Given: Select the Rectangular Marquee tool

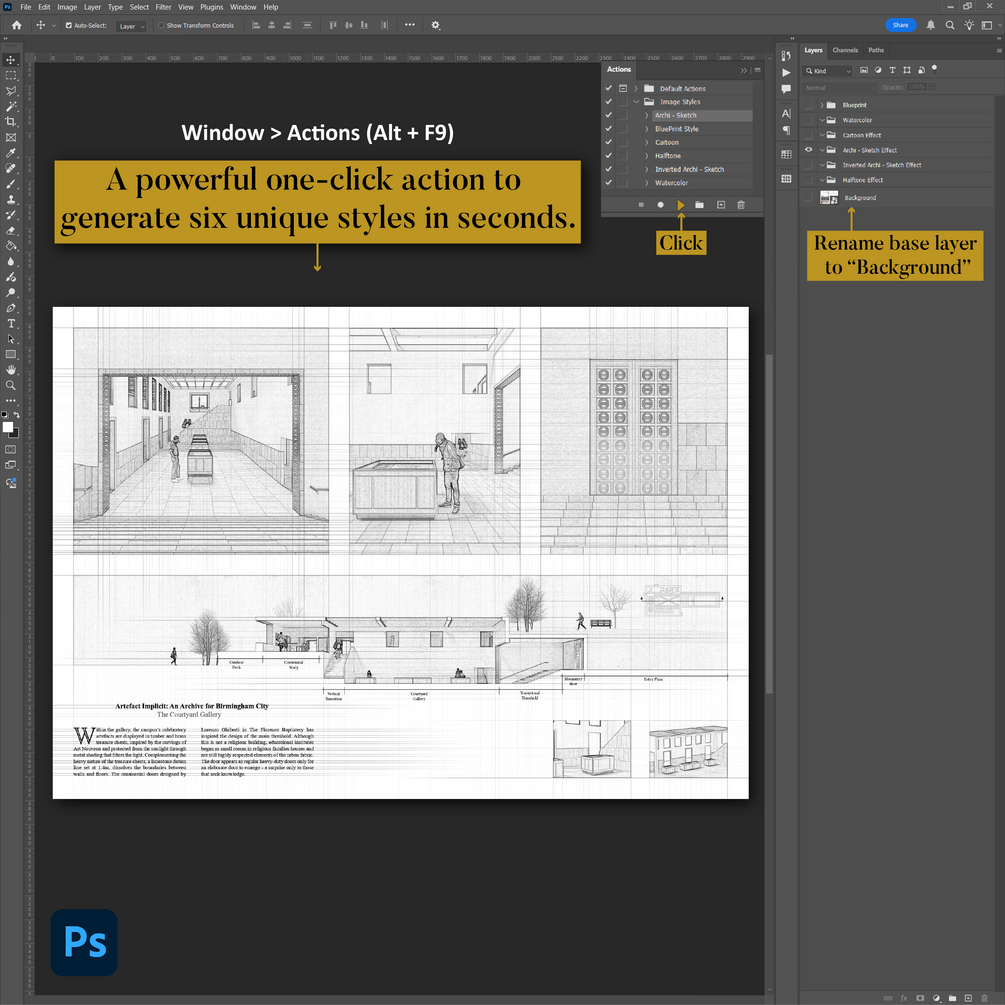Looking at the screenshot, I should (x=11, y=76).
